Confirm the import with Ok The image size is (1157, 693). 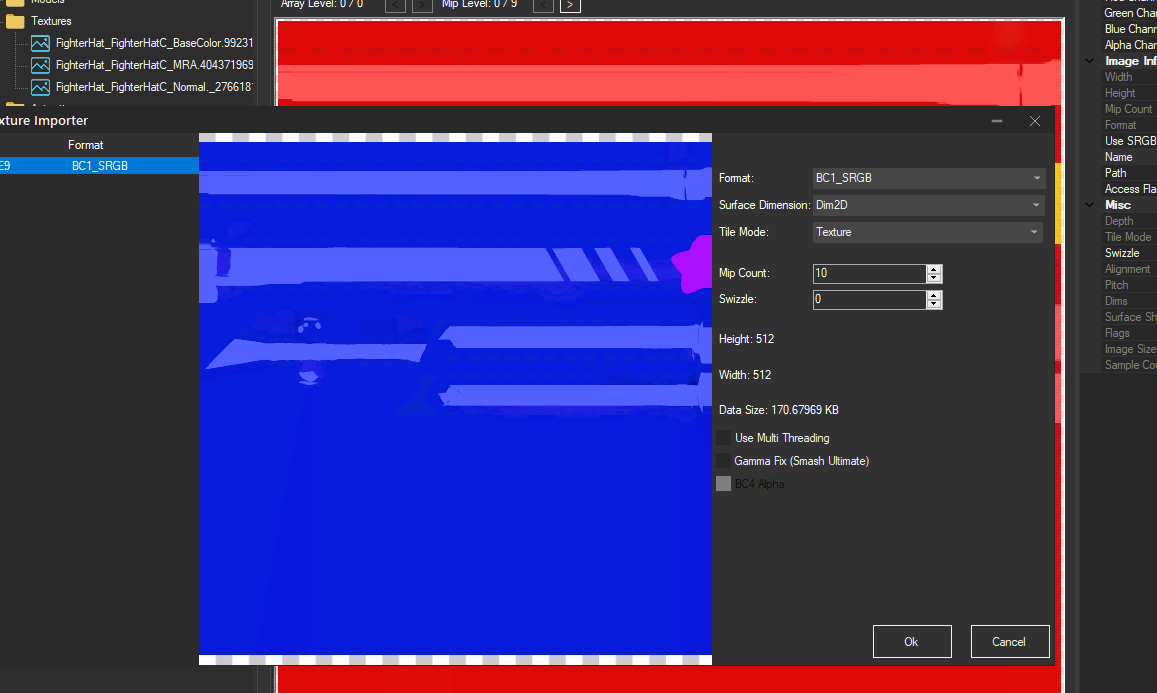(911, 641)
